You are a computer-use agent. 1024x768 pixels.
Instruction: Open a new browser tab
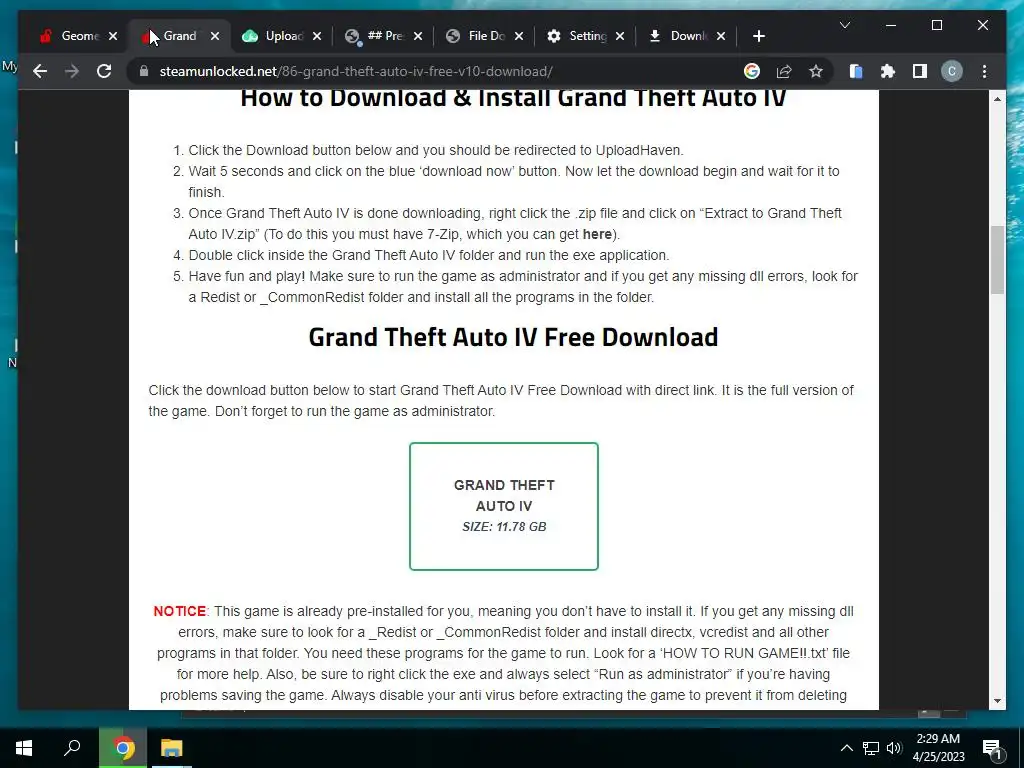click(x=758, y=36)
